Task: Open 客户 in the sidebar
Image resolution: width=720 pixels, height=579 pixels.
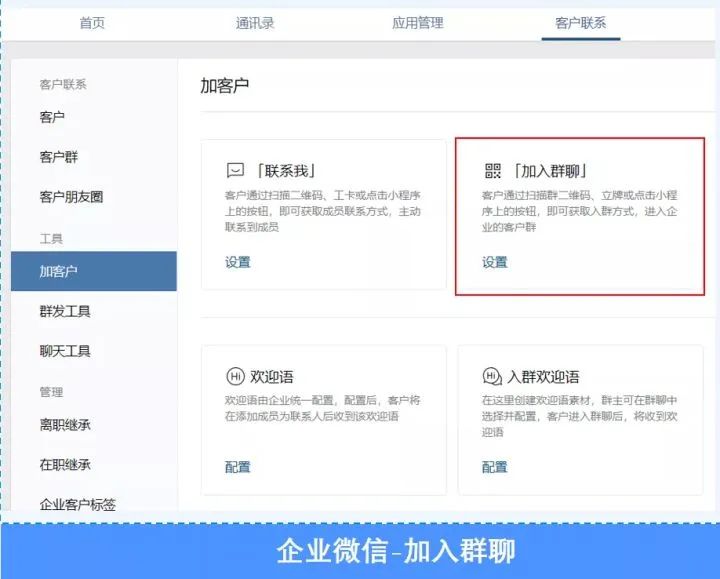Action: [52, 118]
